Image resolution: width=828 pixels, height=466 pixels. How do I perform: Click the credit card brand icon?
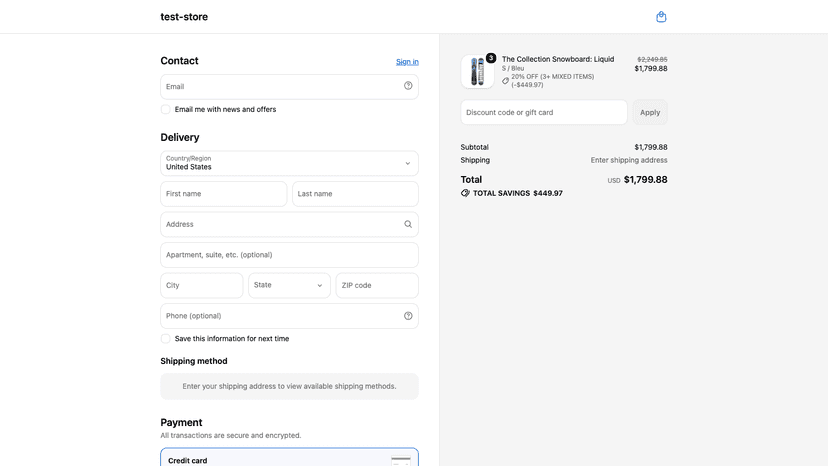pyautogui.click(x=401, y=461)
